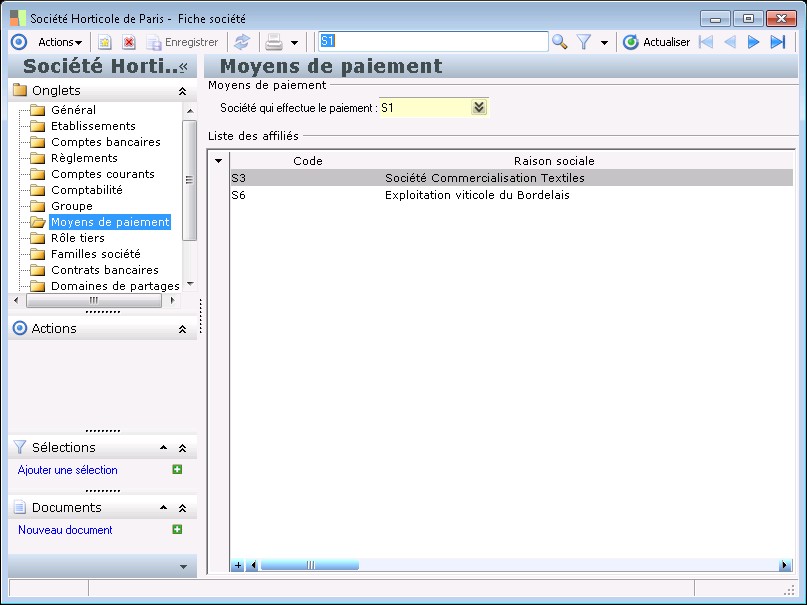Click the new record toolbar icon
The height and width of the screenshot is (605, 807).
coord(104,42)
